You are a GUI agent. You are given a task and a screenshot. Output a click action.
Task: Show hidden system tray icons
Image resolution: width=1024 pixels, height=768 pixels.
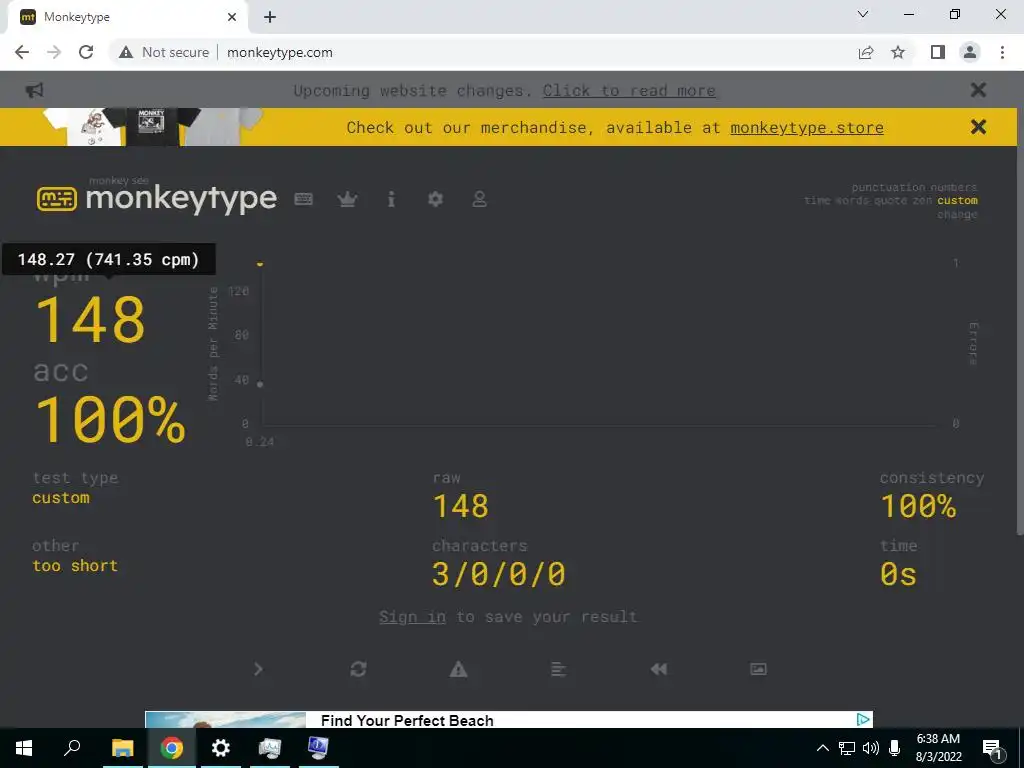[823, 748]
